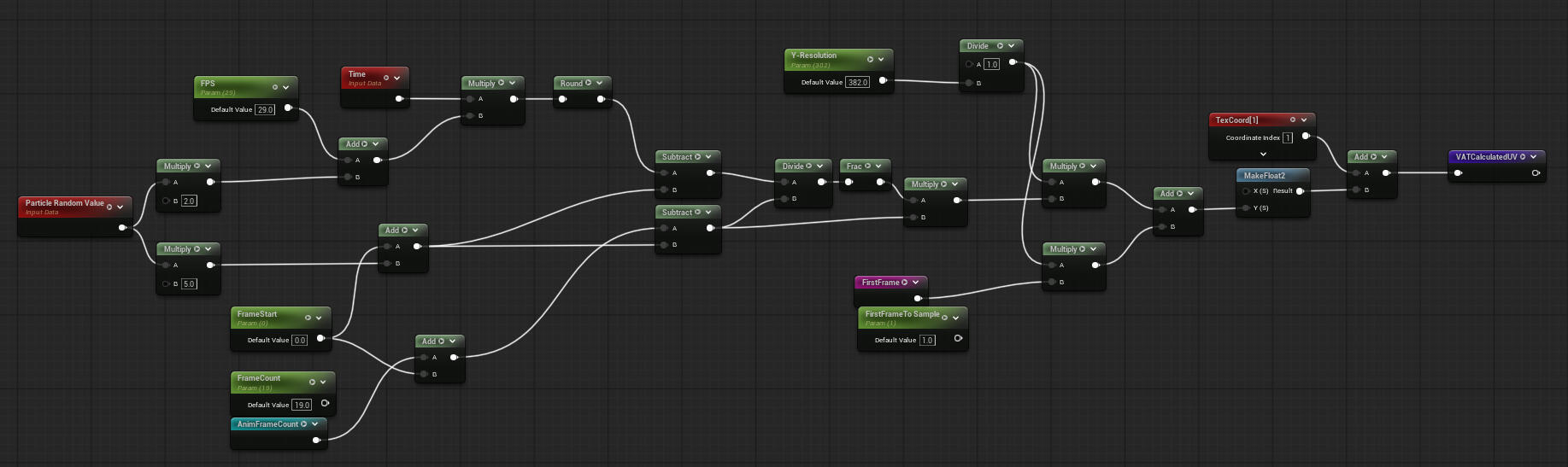Click the preview icon on the FrameStart node
The height and width of the screenshot is (467, 1568).
click(308, 318)
